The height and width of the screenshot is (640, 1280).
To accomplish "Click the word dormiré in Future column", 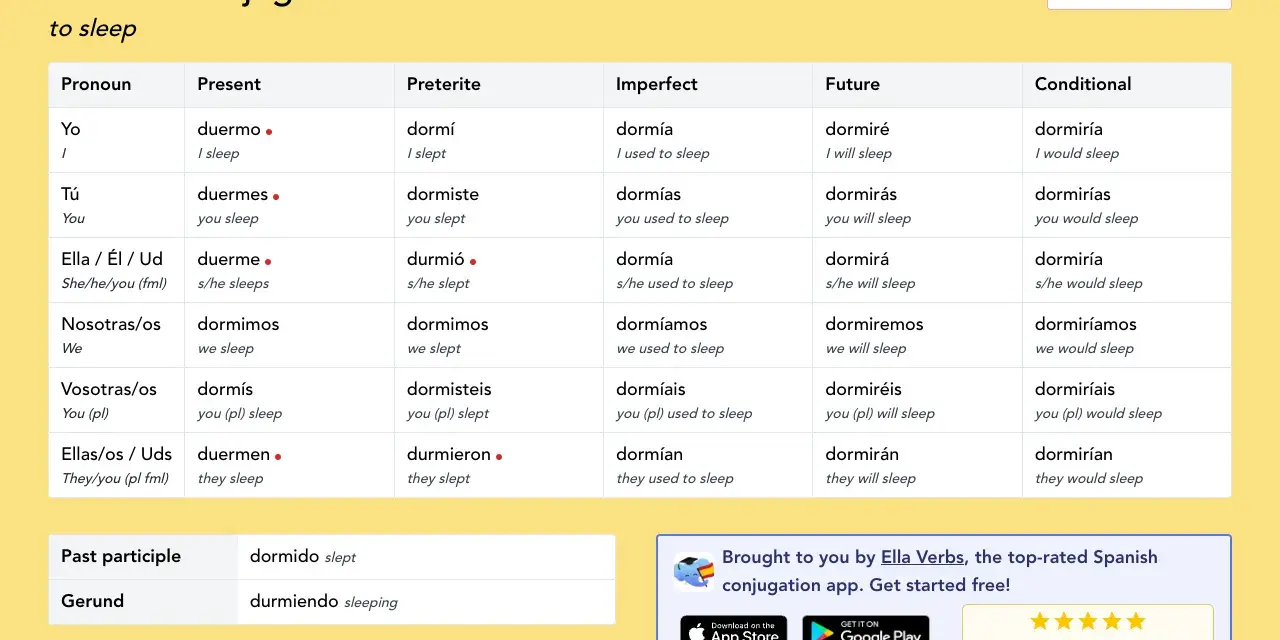I will coord(857,129).
